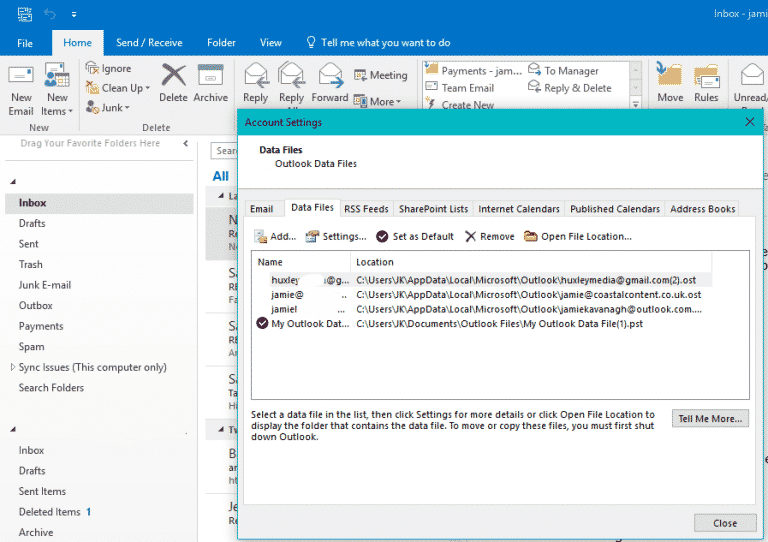
Task: Collapse the folder pane arrow
Action: point(186,143)
